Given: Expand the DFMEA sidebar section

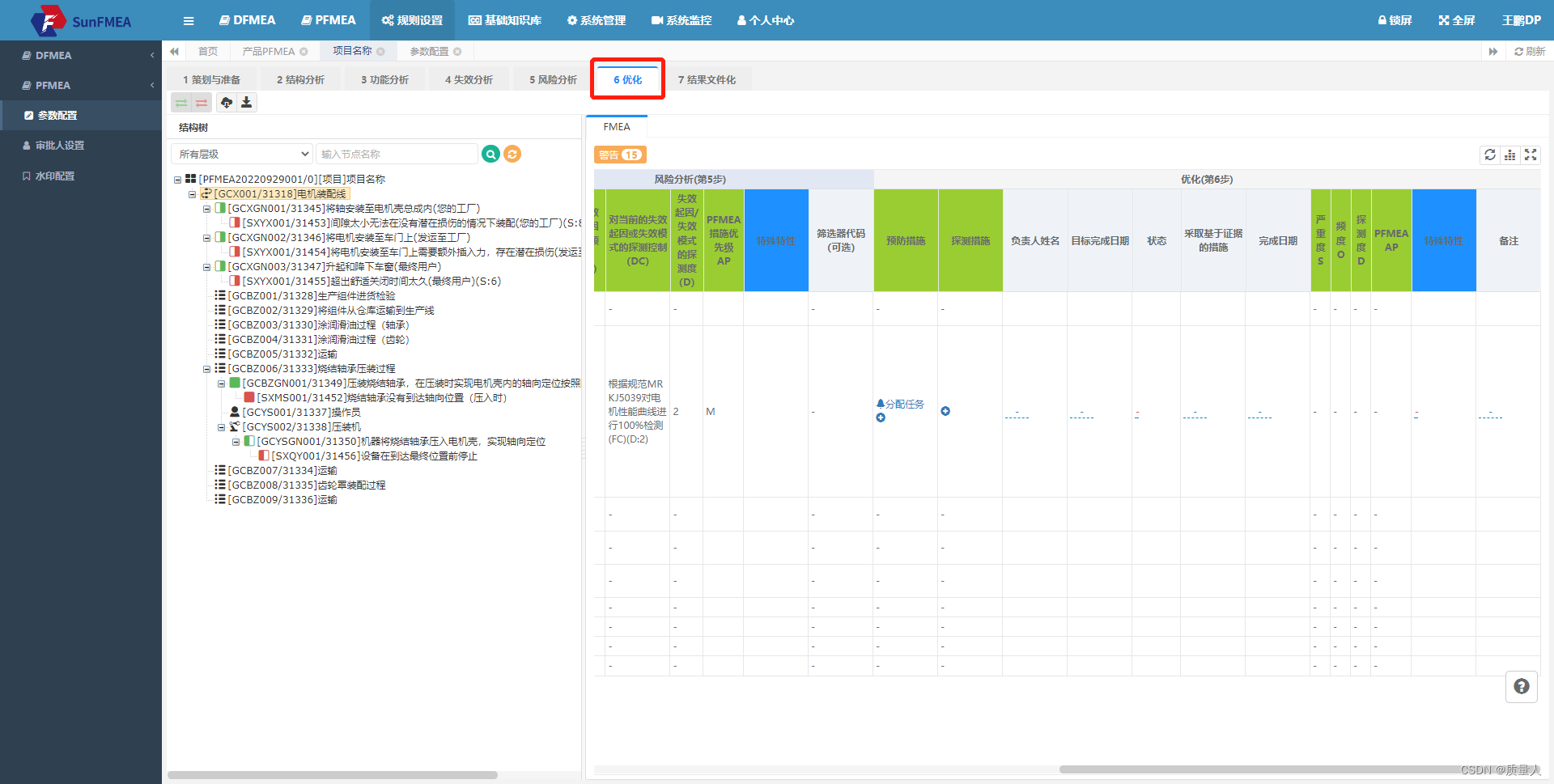Looking at the screenshot, I should (x=81, y=55).
